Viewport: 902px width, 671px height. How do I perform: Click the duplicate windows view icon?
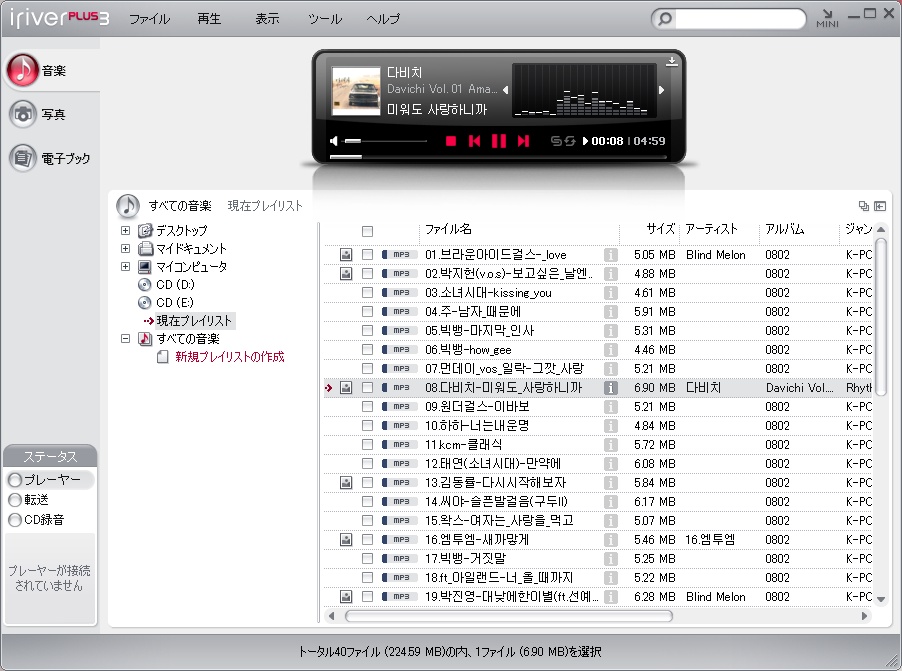[863, 206]
